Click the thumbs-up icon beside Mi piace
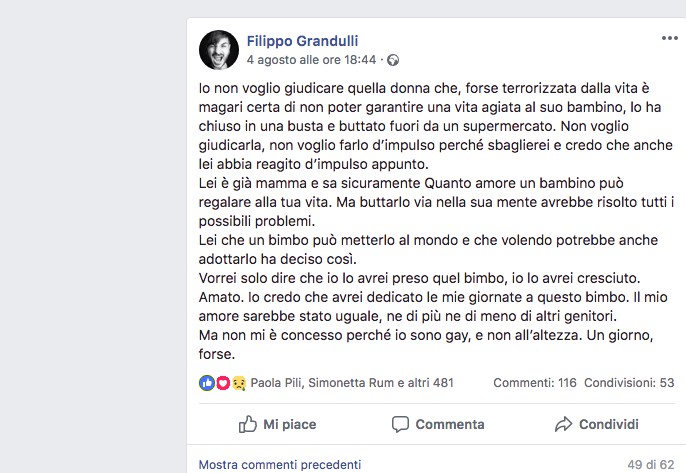Image resolution: width=686 pixels, height=473 pixels. pos(248,425)
